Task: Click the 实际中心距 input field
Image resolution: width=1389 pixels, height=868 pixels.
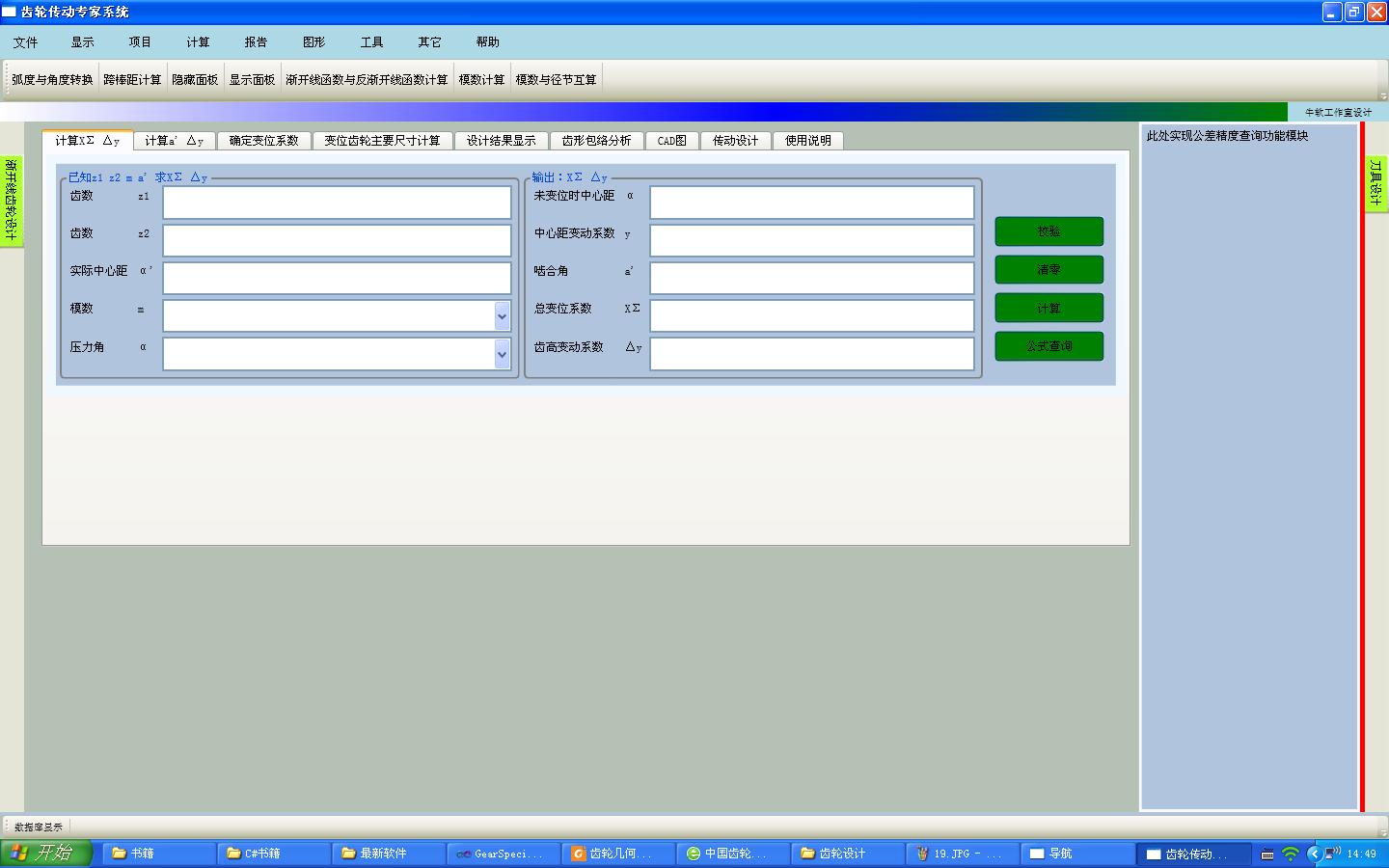Action: tap(337, 278)
